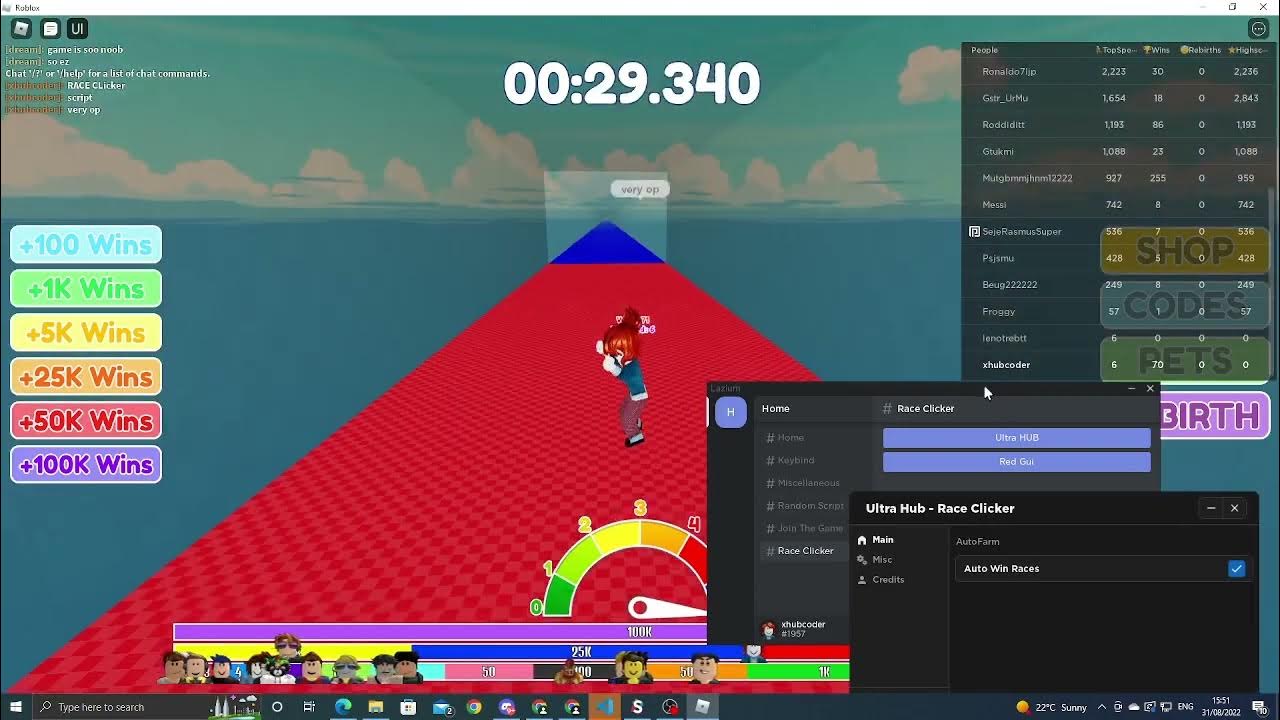Open Task View on the taskbar

tap(309, 707)
